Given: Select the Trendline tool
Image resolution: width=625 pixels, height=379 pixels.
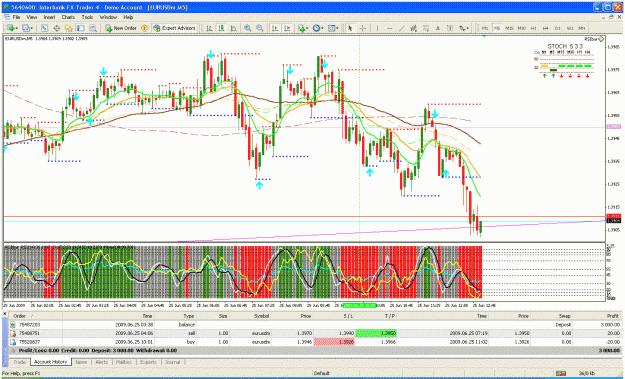Looking at the screenshot, I should (x=401, y=28).
